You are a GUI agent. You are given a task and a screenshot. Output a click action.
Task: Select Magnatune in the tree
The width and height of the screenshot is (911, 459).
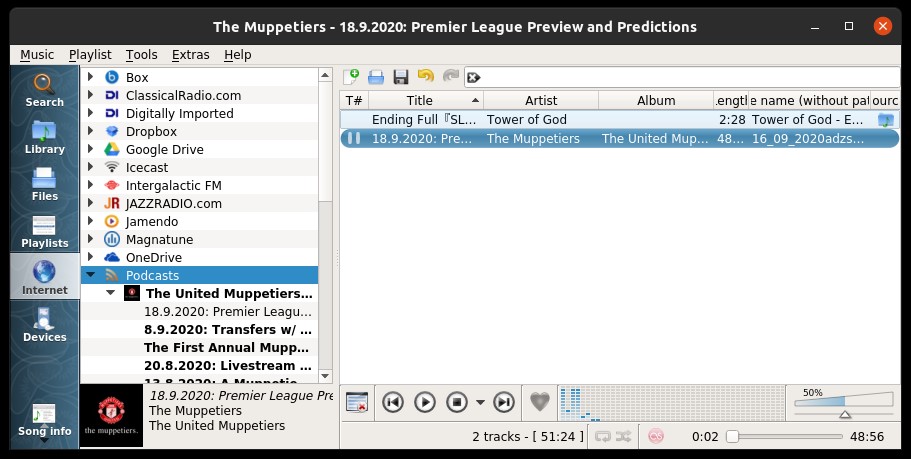[x=159, y=239]
